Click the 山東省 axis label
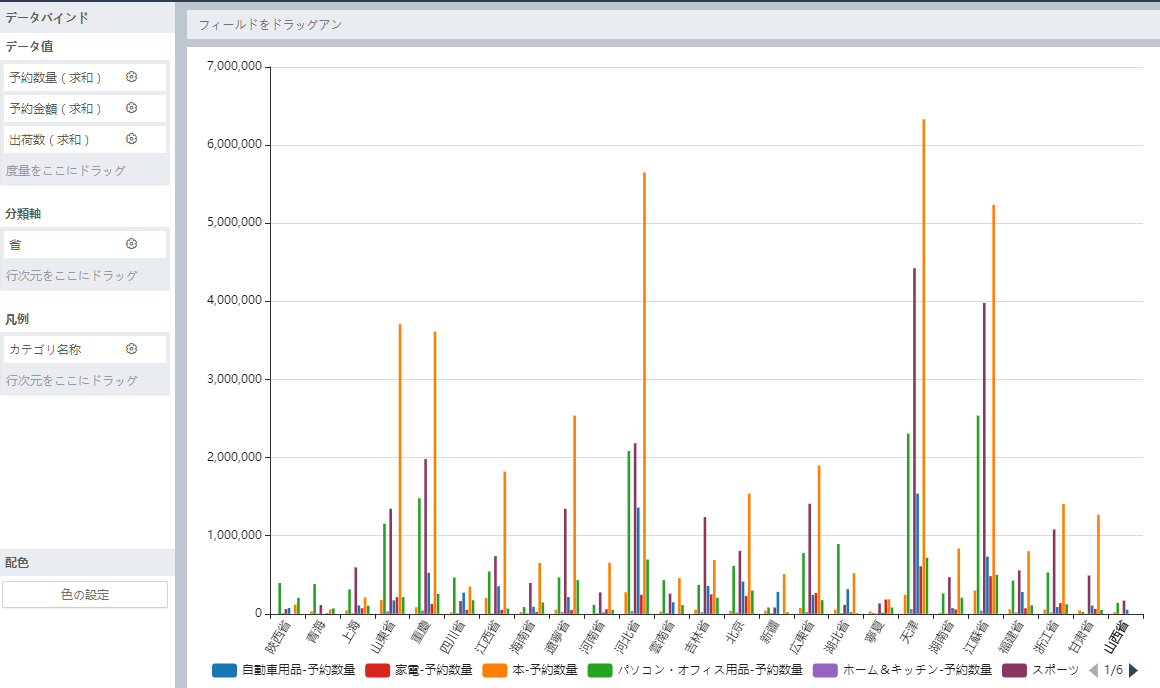Screen dimensions: 1160x688 383,636
